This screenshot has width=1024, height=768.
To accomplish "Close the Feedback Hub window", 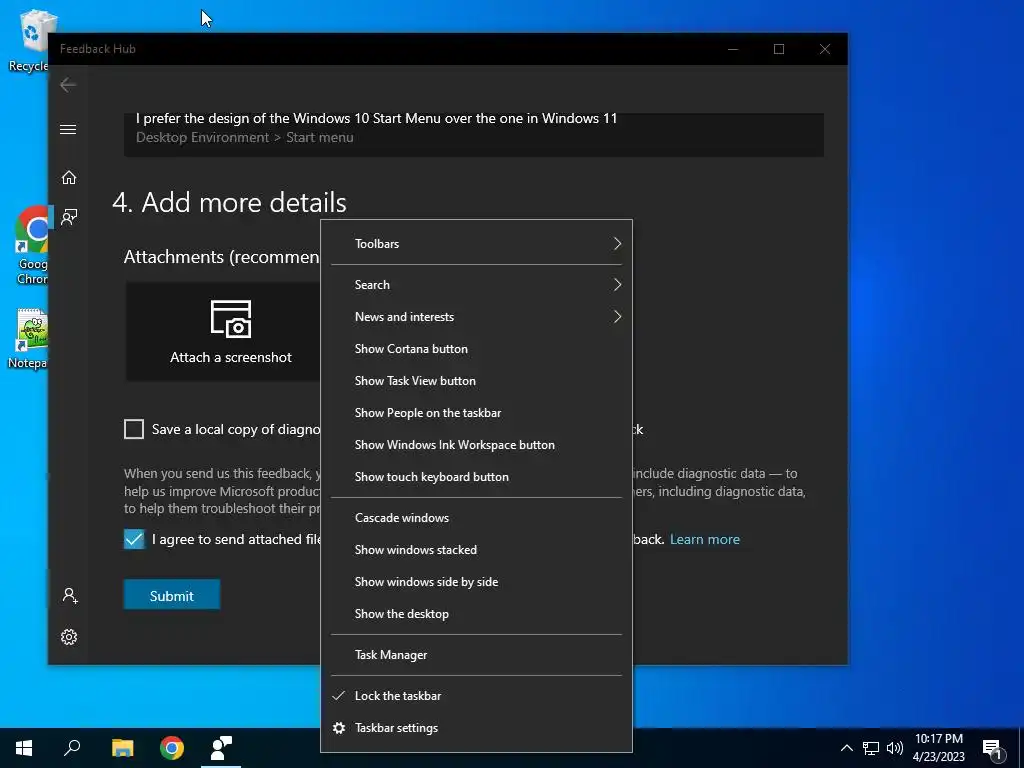I will 825,49.
